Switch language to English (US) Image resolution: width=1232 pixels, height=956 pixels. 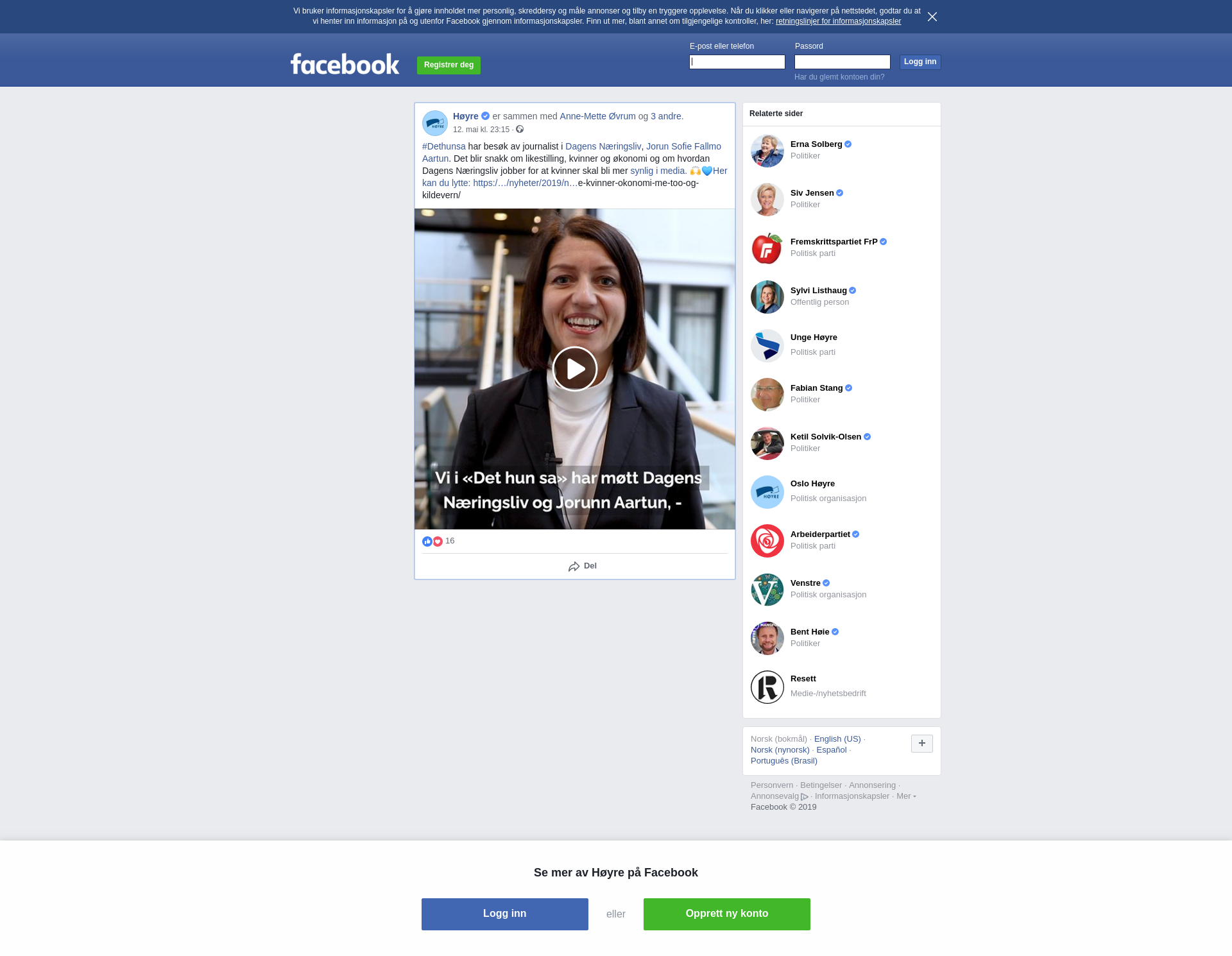click(x=837, y=739)
